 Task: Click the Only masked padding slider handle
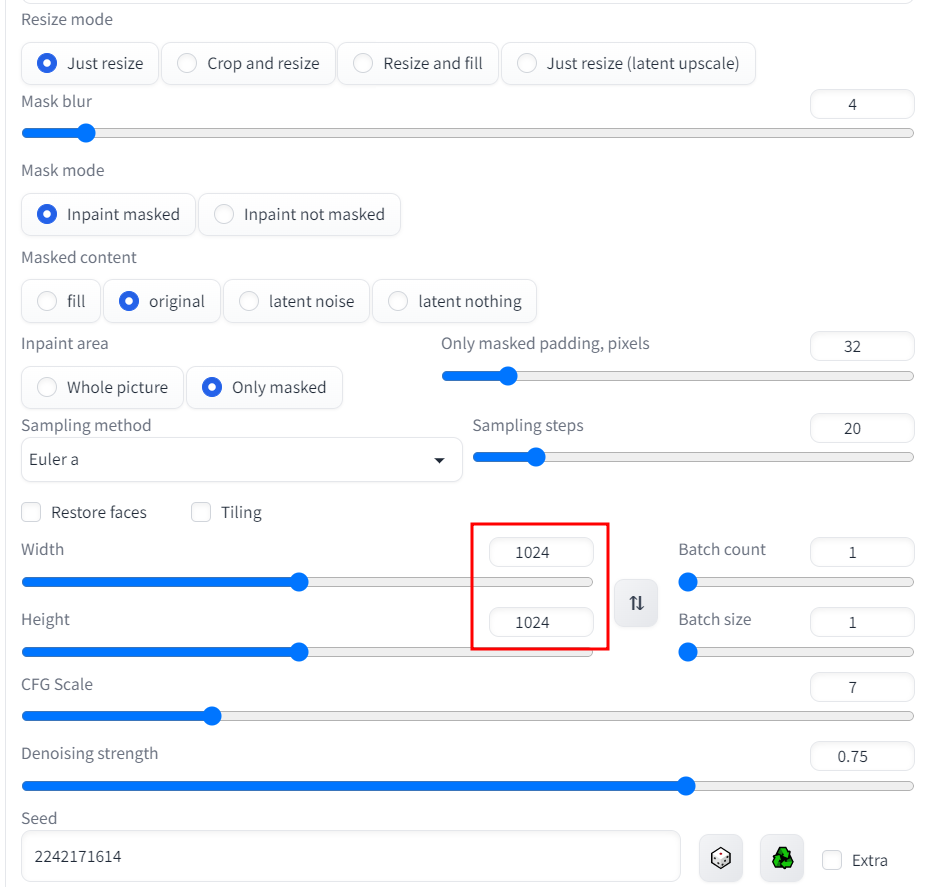coord(508,376)
